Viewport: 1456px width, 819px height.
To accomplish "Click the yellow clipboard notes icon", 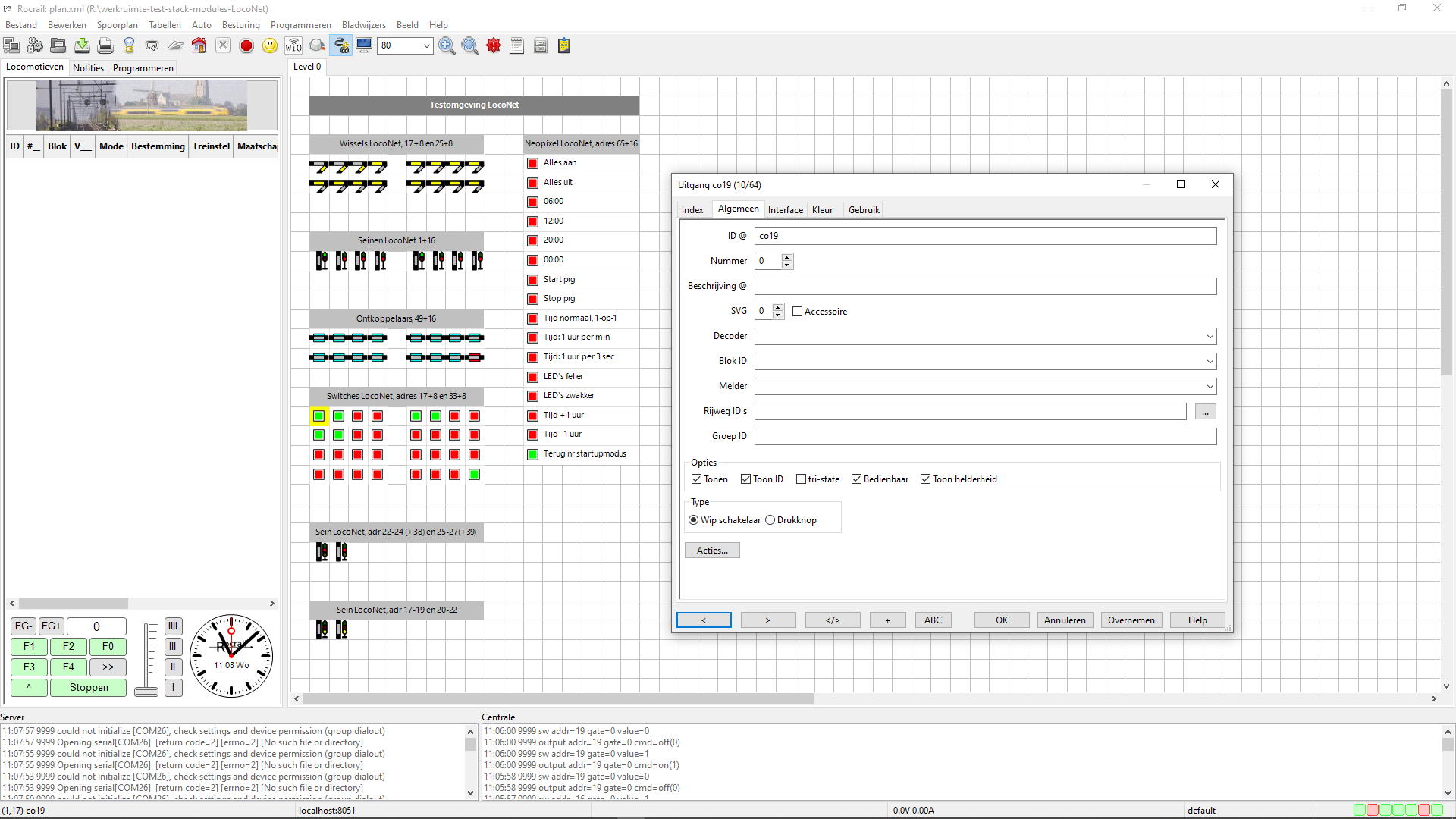I will pyautogui.click(x=564, y=46).
